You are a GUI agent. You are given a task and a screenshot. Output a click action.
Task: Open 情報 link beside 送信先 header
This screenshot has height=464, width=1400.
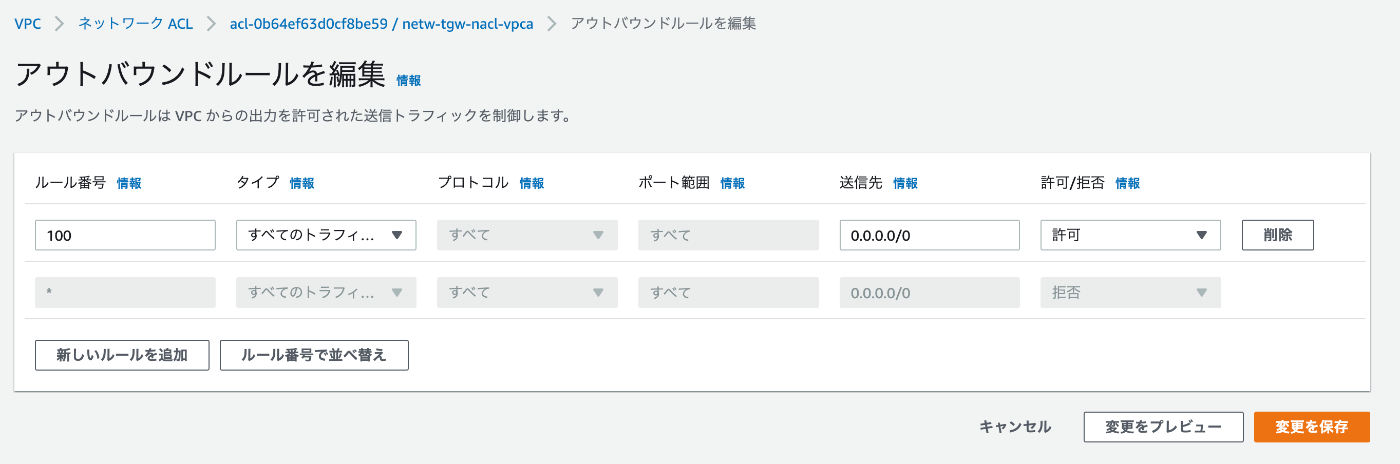pyautogui.click(x=906, y=183)
